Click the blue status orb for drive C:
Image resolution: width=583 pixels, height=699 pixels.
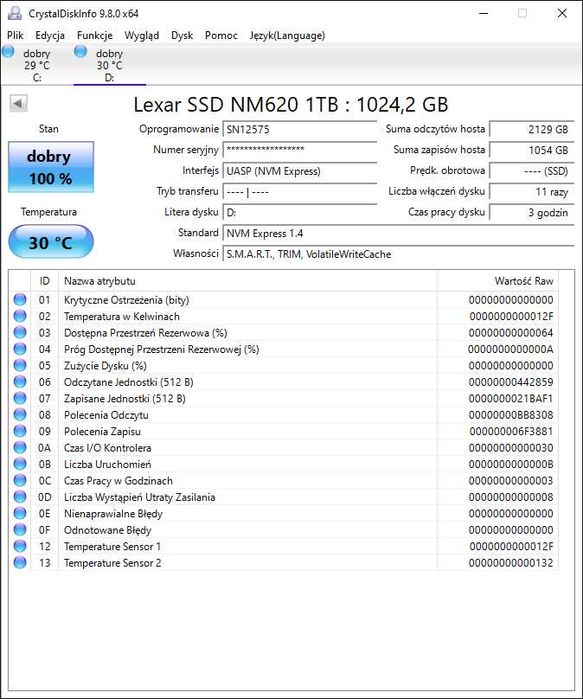tap(8, 51)
